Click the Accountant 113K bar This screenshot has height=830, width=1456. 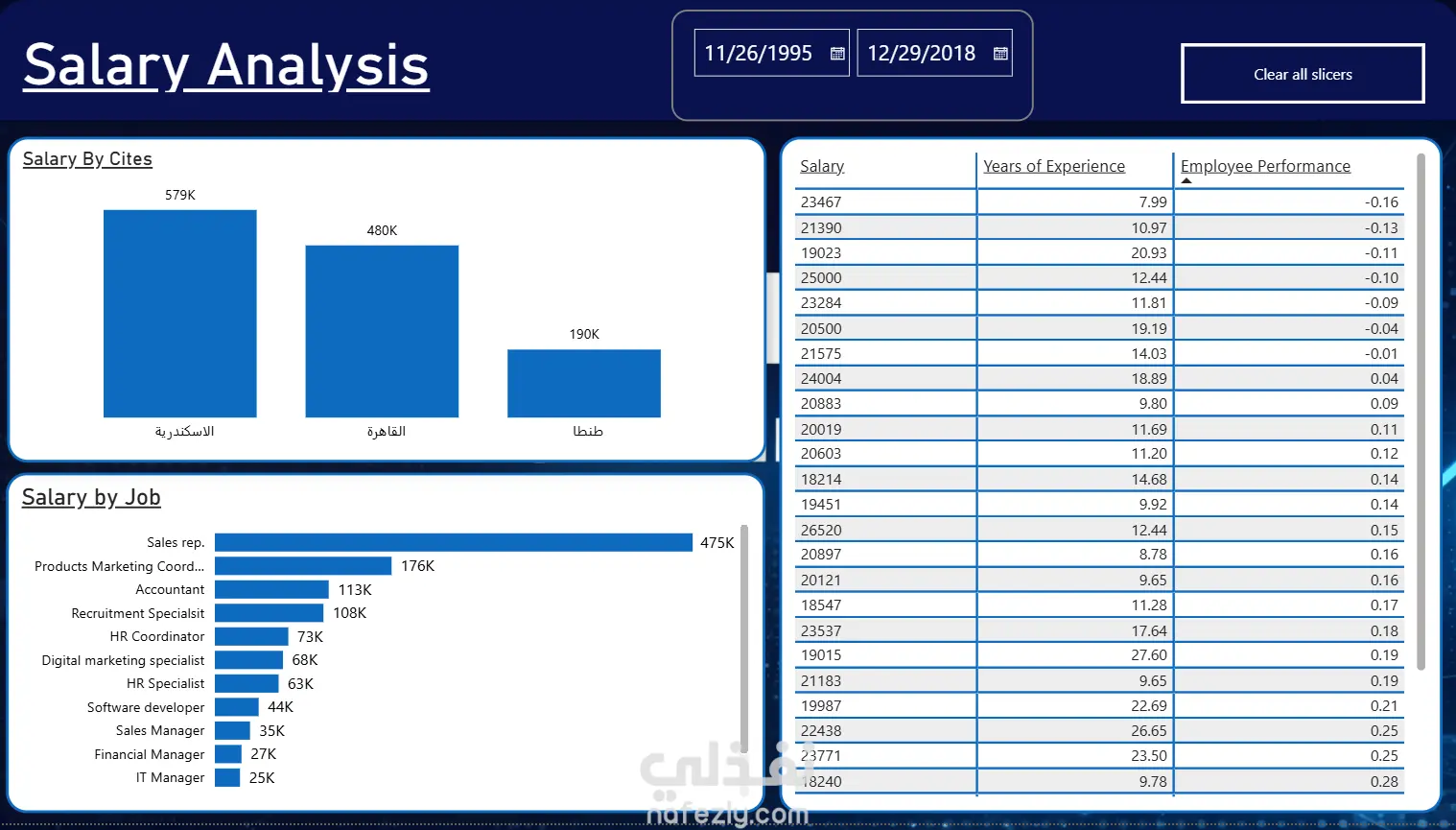click(x=271, y=589)
